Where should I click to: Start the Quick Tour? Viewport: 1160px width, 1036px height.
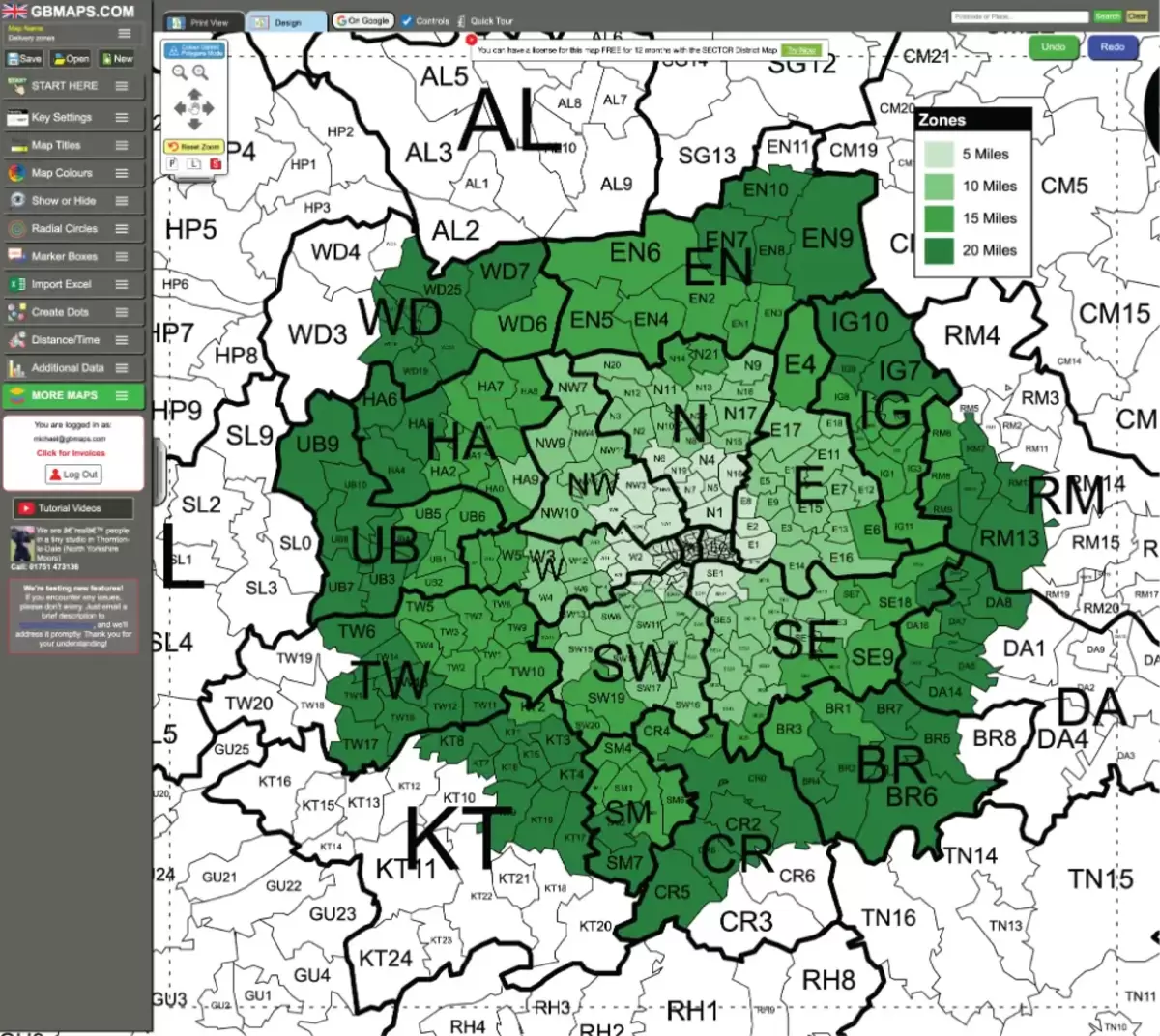(486, 20)
